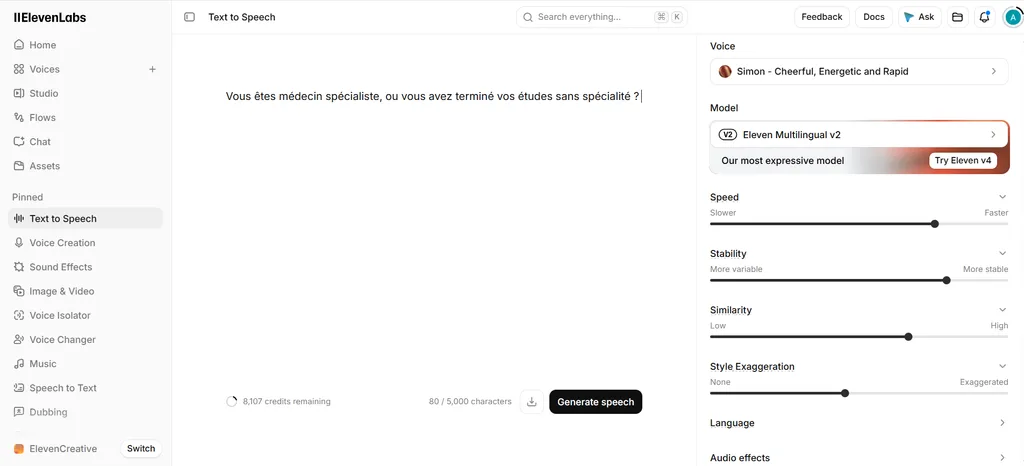Click the ElevenLabs logo
This screenshot has height=466, width=1024.
click(x=50, y=18)
